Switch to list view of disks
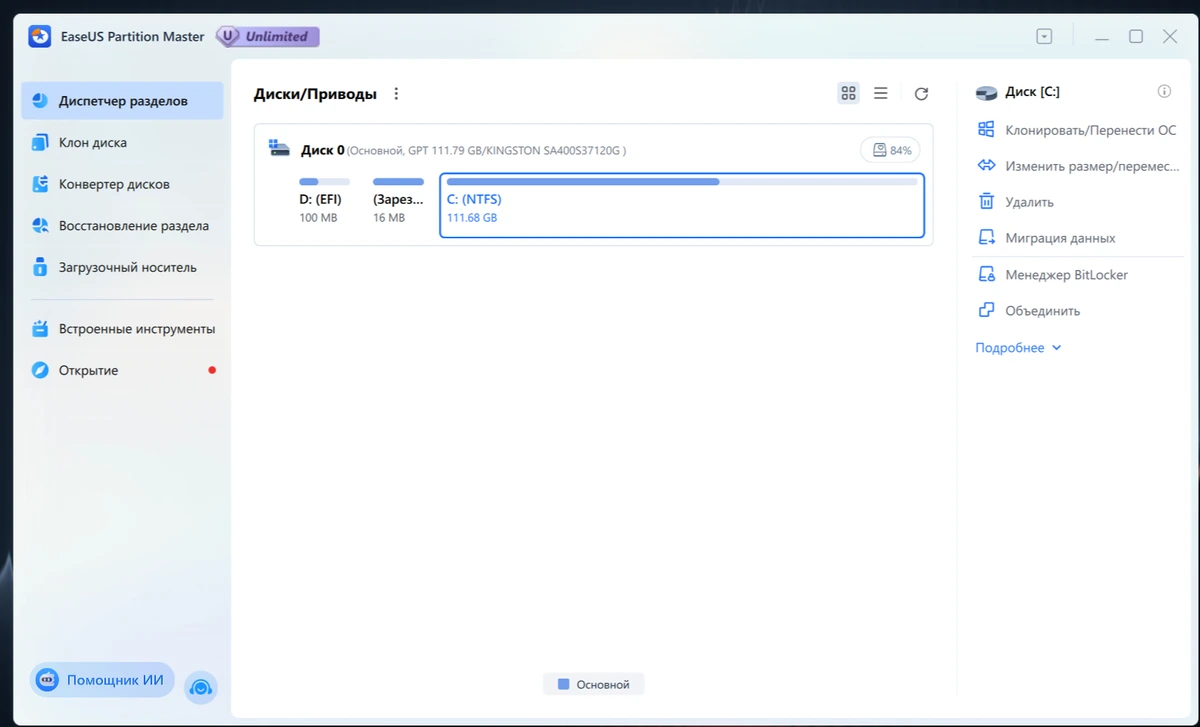 click(881, 93)
